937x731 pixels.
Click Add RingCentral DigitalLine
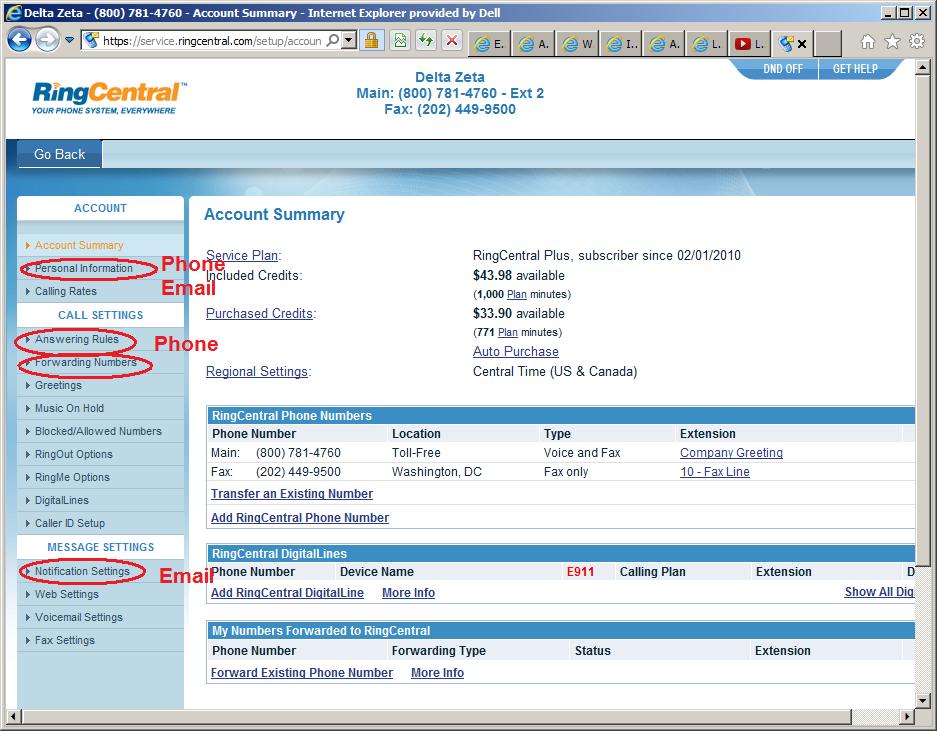287,592
